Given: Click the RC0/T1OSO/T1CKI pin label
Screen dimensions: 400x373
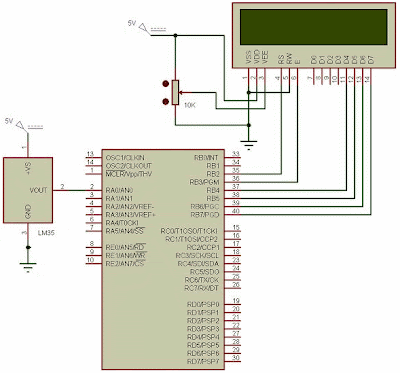Looking at the screenshot, I should (x=189, y=231).
